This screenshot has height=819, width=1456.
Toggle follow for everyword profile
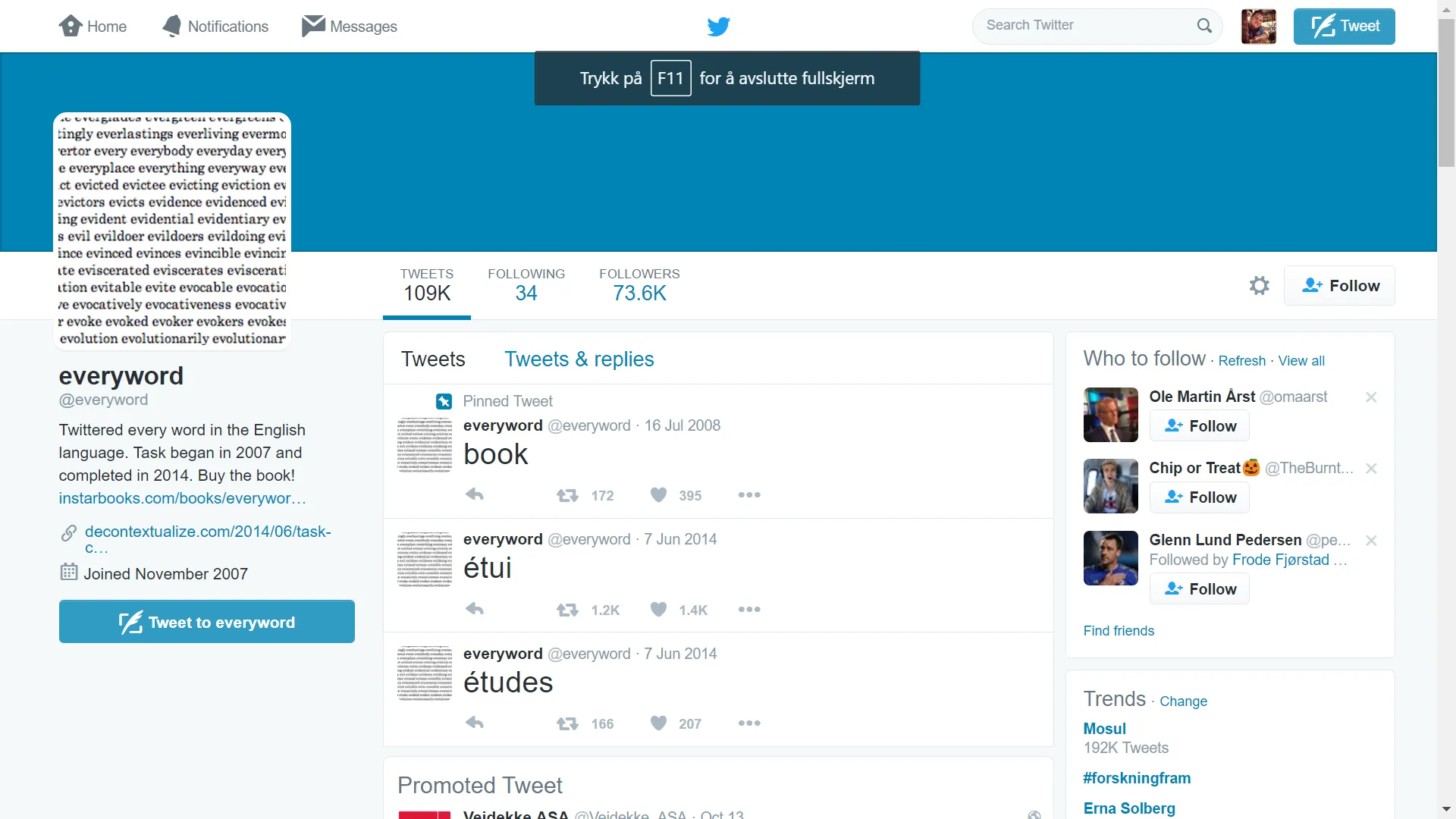pyautogui.click(x=1339, y=286)
